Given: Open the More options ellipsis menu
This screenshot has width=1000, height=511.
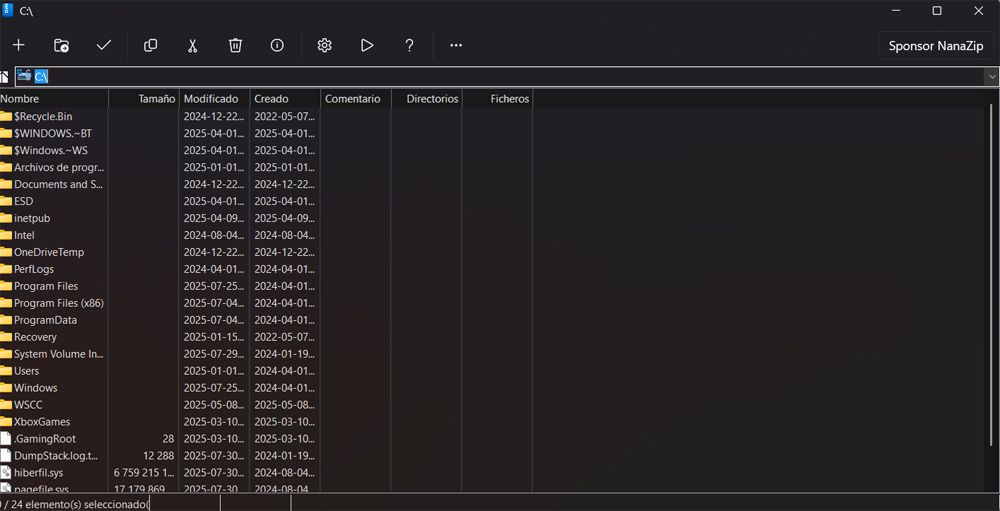Looking at the screenshot, I should tap(456, 45).
